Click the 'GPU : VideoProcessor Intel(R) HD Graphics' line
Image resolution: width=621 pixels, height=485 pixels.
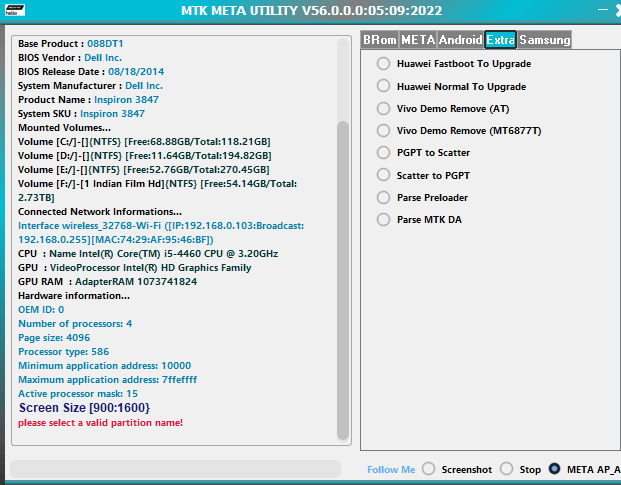135,268
